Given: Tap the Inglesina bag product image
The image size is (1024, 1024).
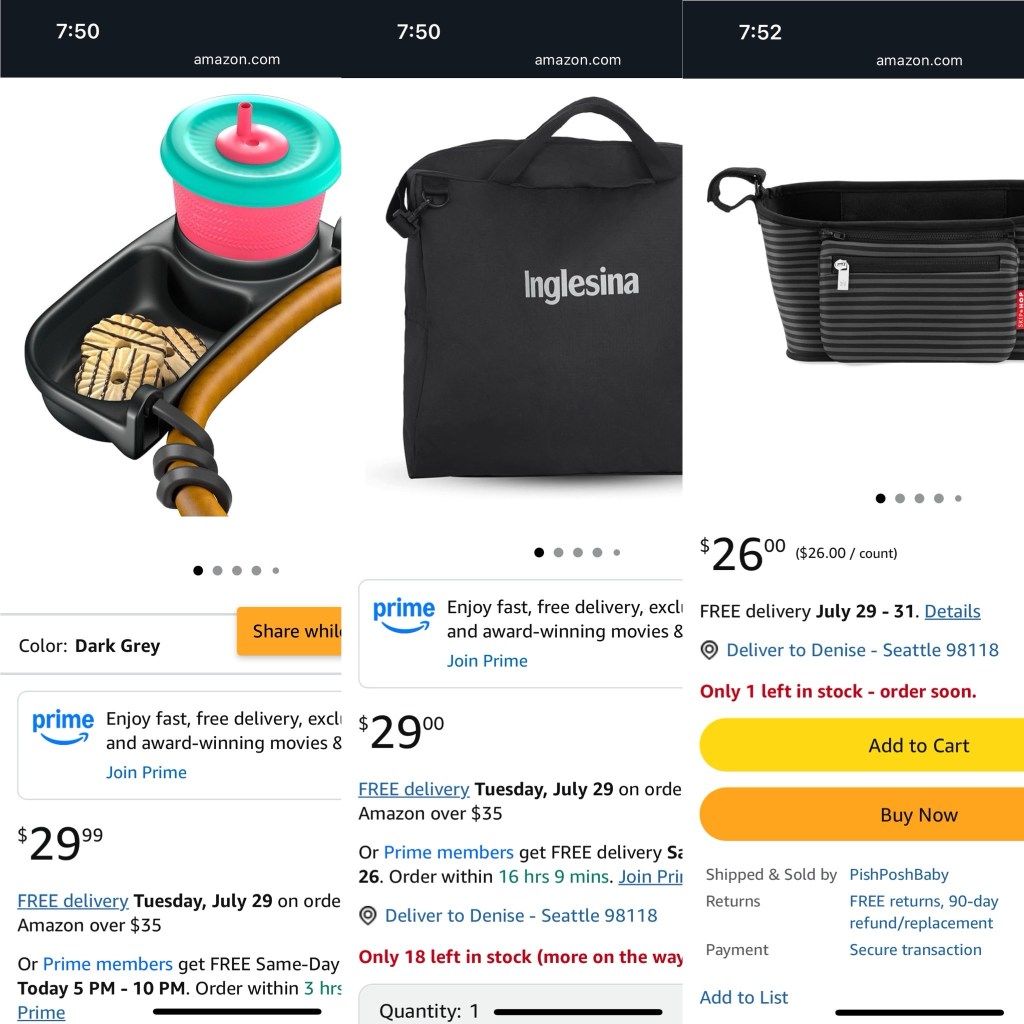Looking at the screenshot, I should point(534,287).
